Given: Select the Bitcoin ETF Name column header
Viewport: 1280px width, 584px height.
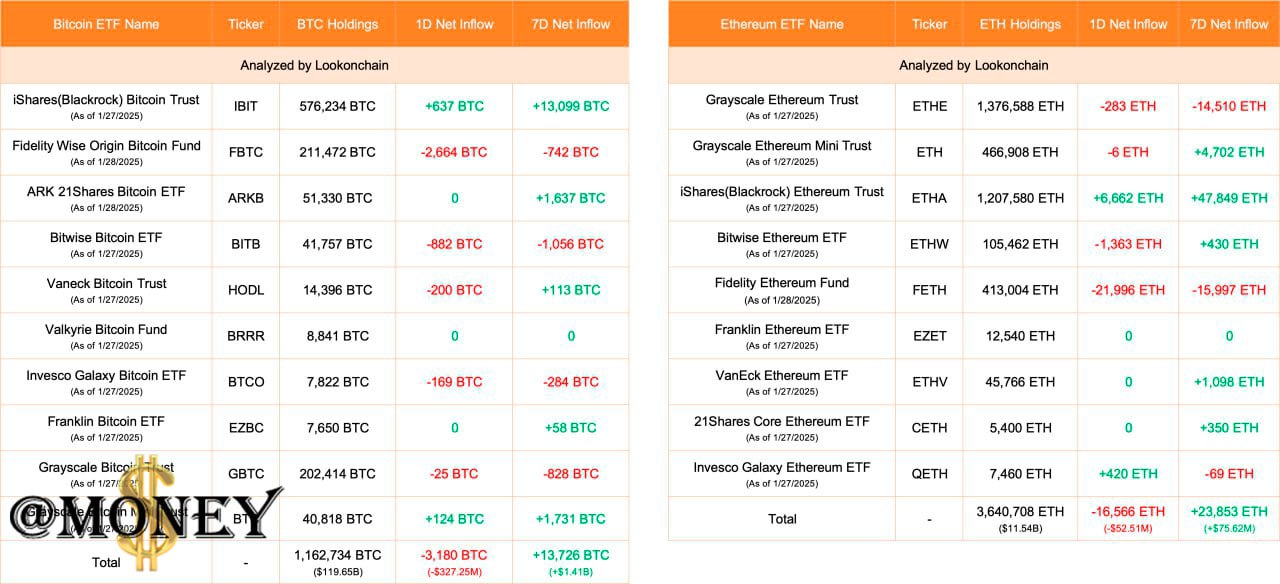Looking at the screenshot, I should [x=106, y=24].
